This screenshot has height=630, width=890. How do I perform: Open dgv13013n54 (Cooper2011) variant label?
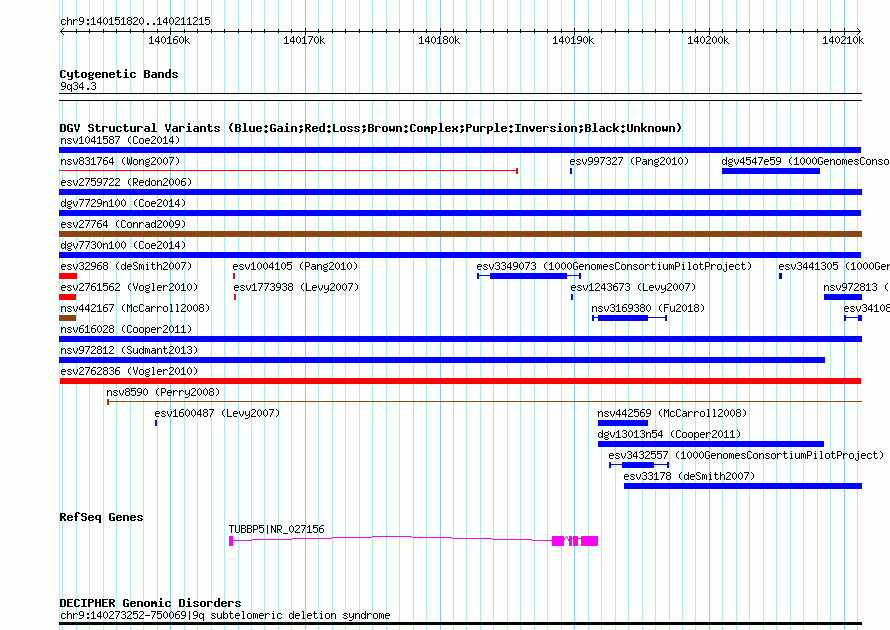click(x=669, y=434)
